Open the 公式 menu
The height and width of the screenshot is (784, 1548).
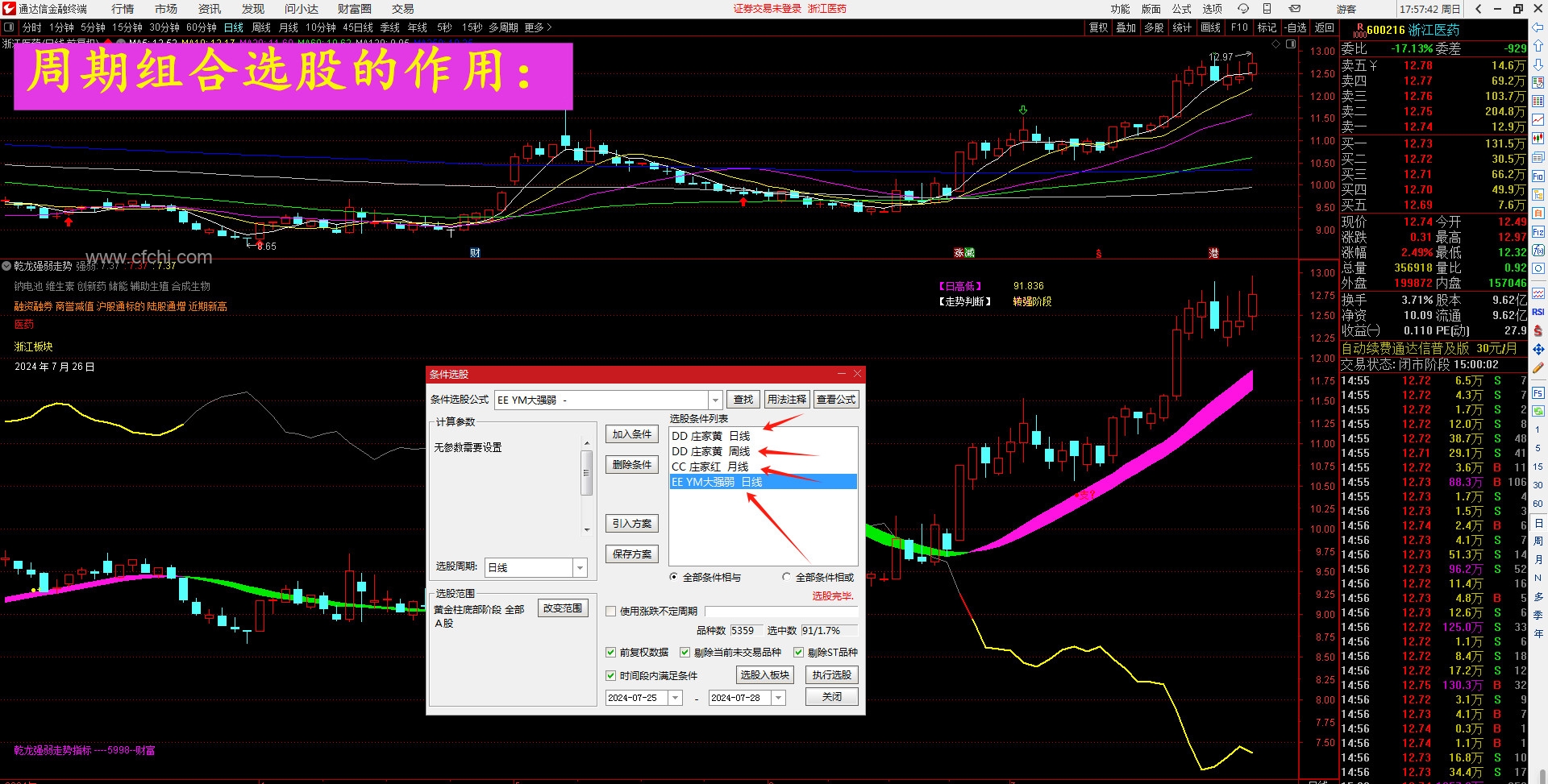pyautogui.click(x=1182, y=9)
